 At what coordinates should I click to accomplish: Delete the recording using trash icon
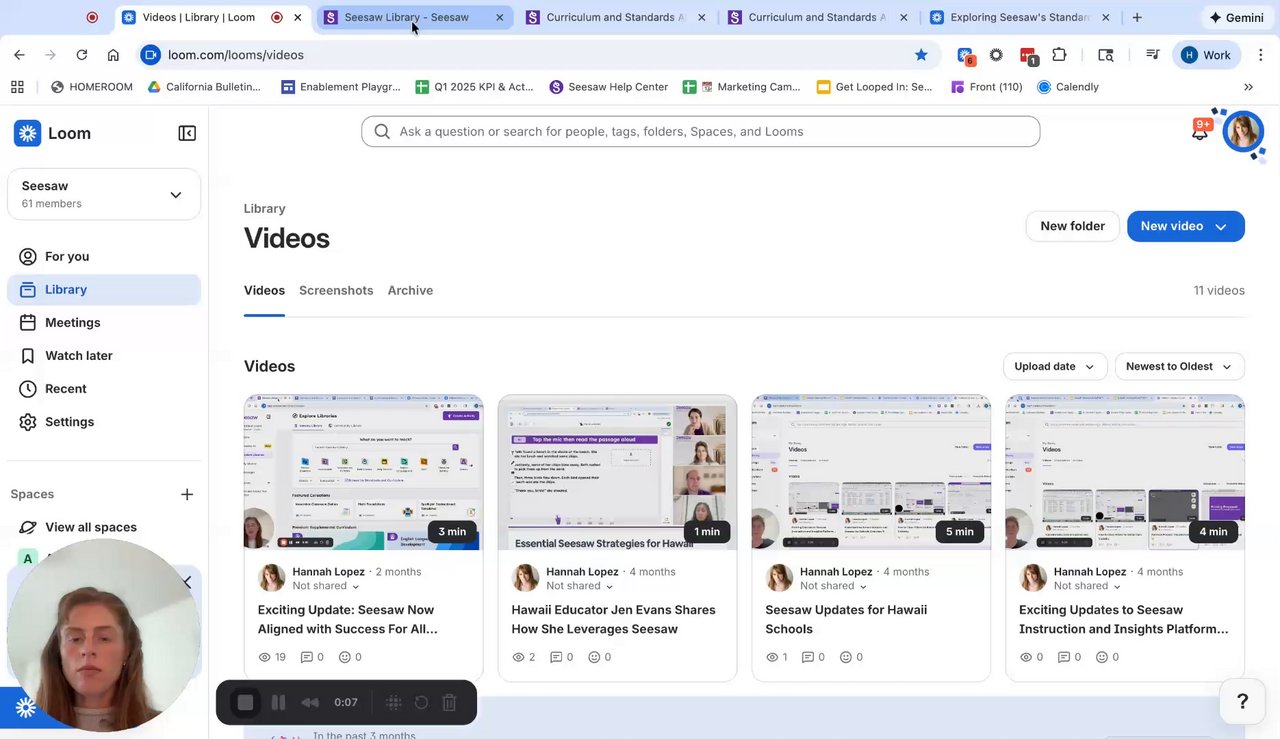click(449, 703)
